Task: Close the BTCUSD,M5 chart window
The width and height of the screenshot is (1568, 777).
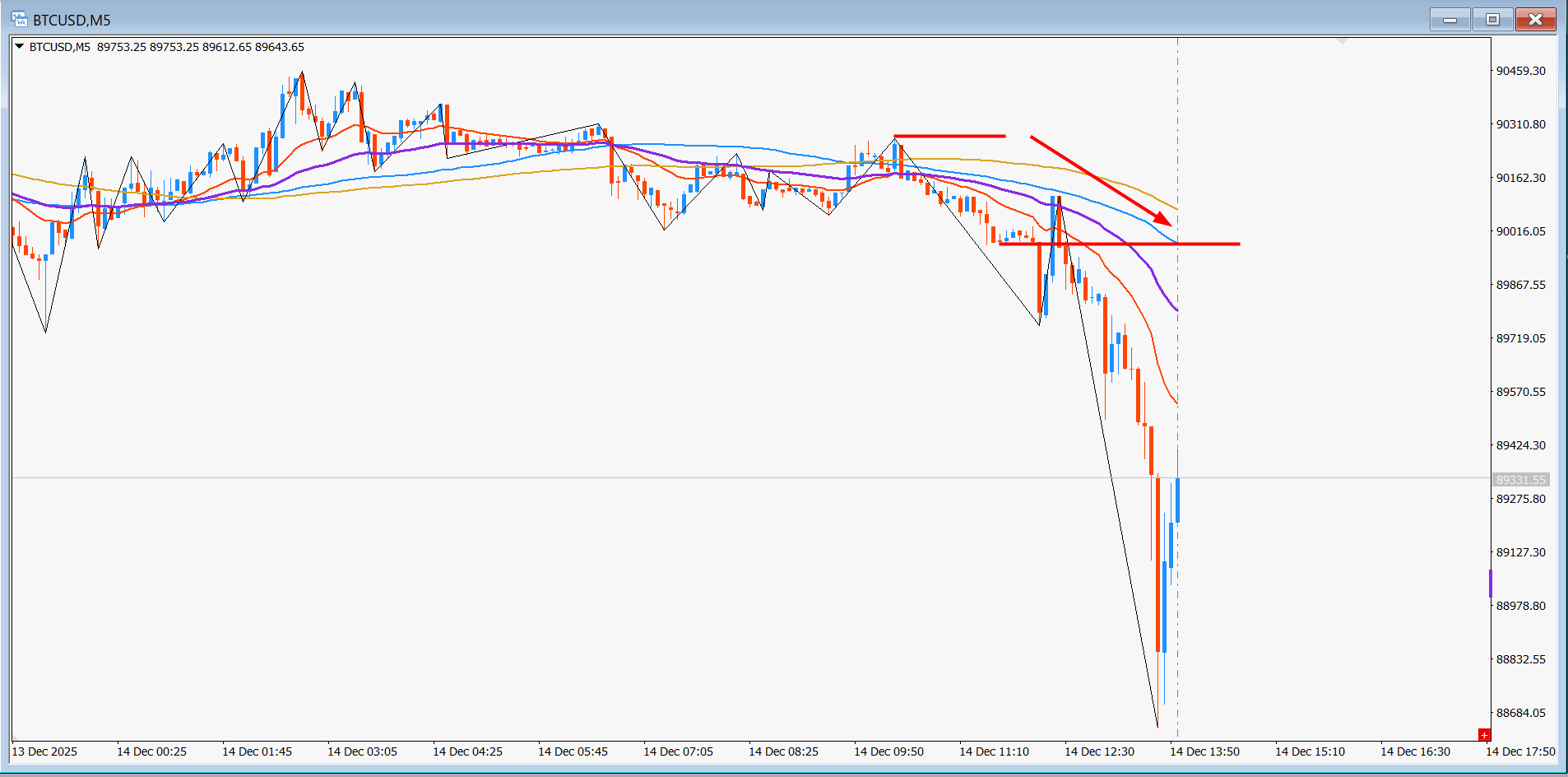Action: pos(1535,20)
